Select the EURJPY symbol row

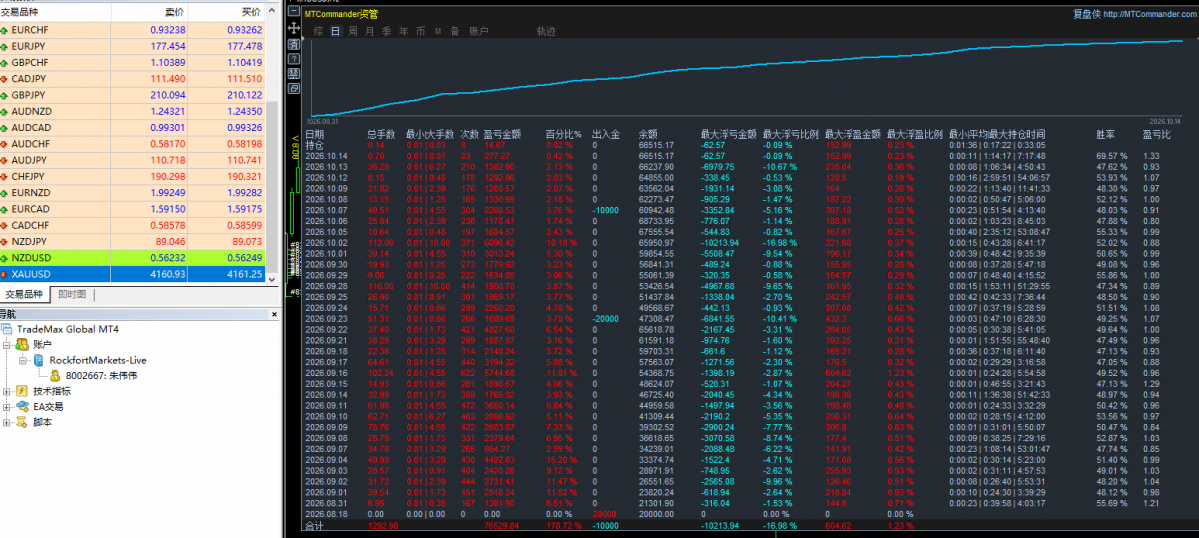[132, 46]
